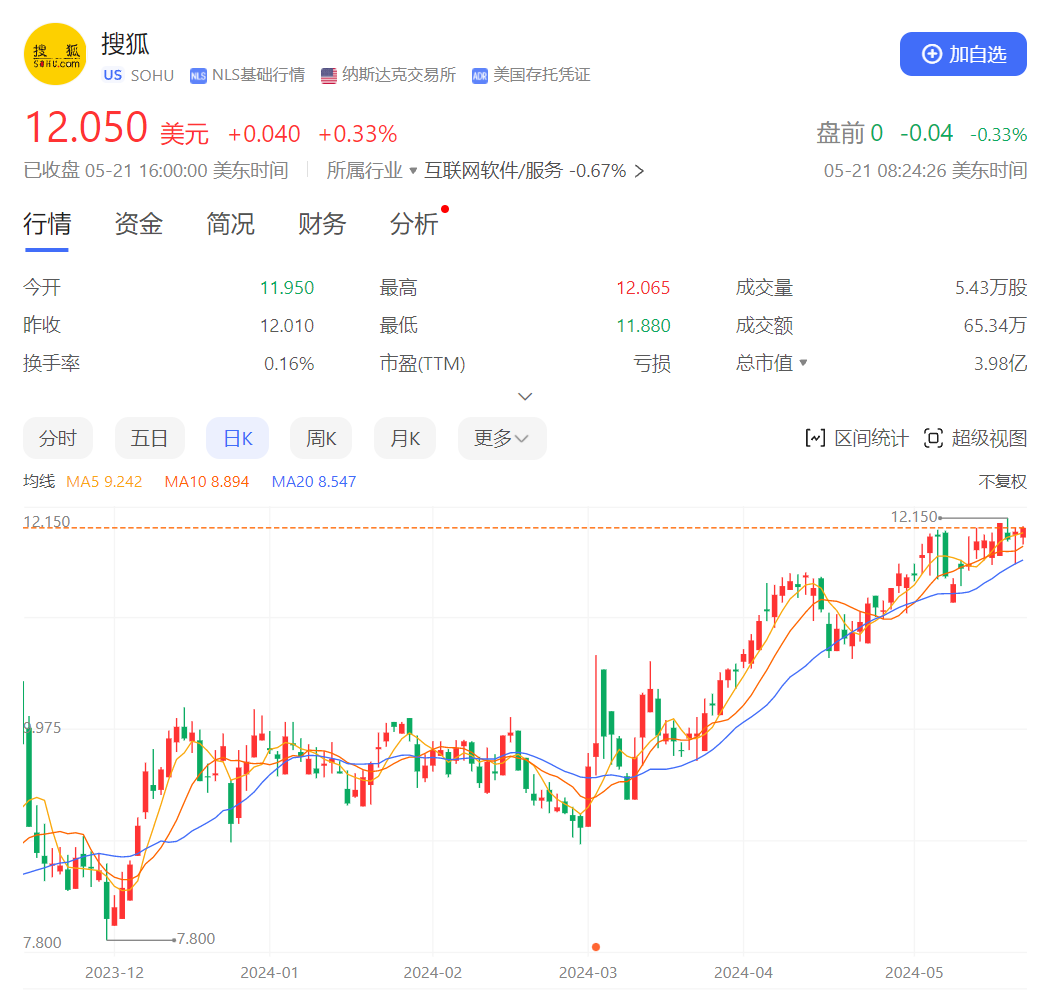The image size is (1049, 996).
Task: Select the 日K daily candlestick chart
Action: (x=237, y=438)
